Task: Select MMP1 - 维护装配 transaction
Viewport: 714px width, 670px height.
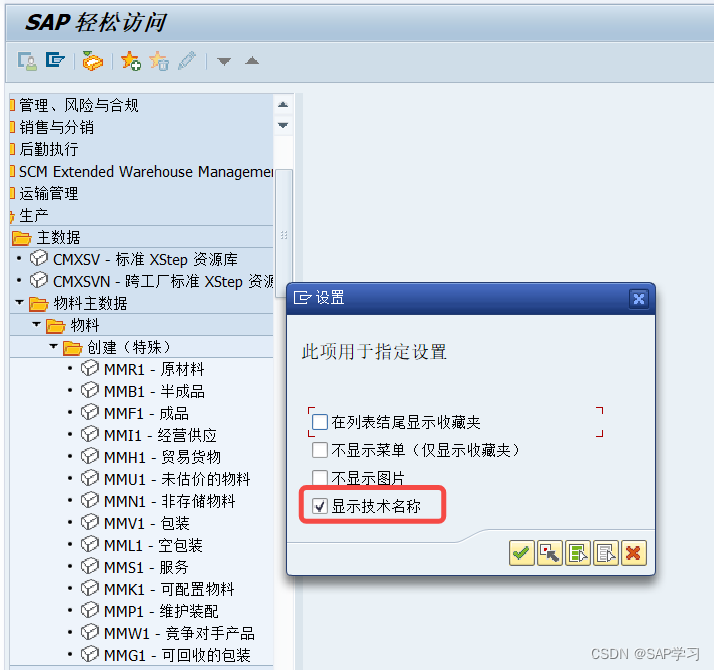Action: 161,611
